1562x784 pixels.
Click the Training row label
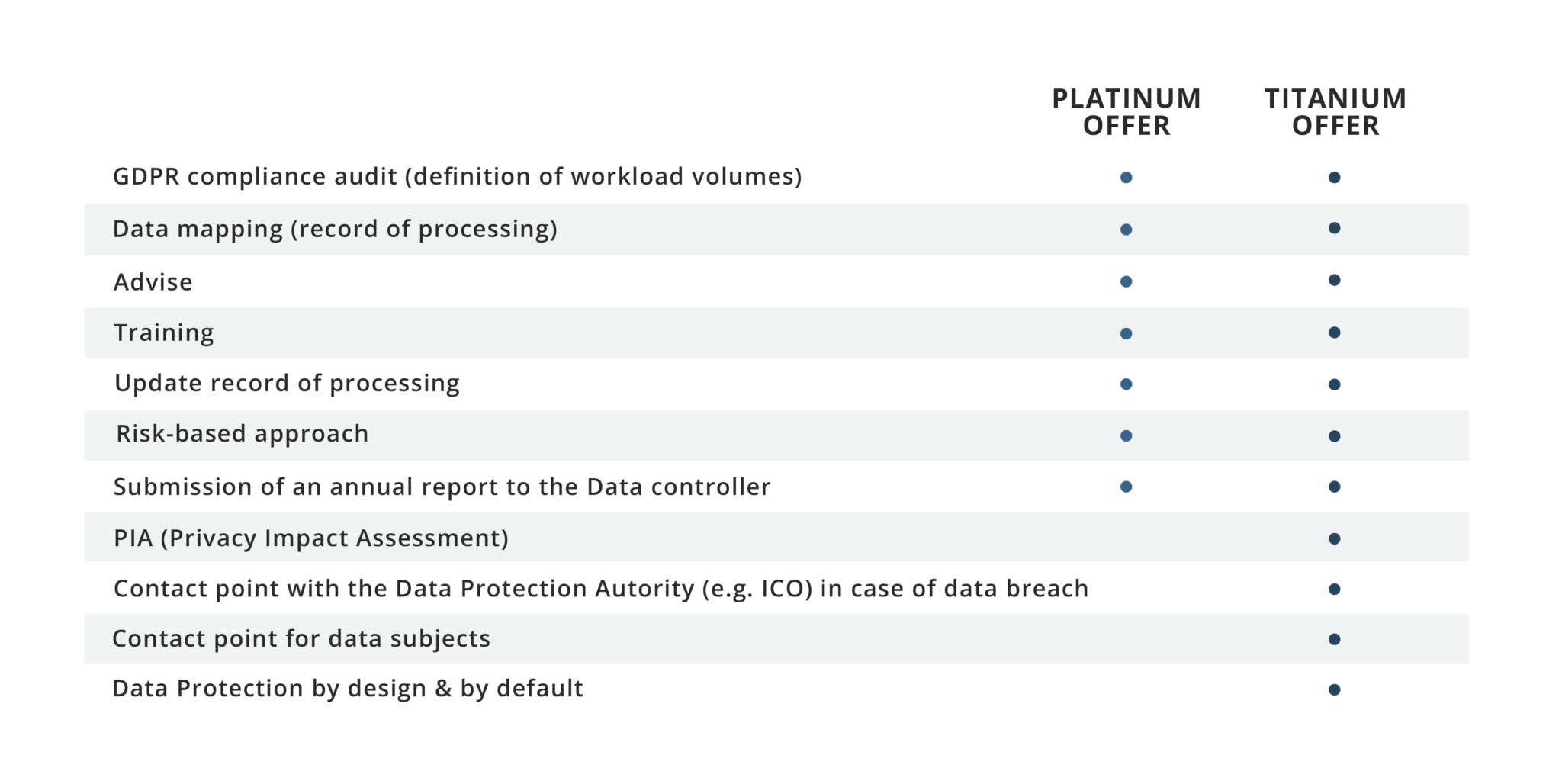point(164,333)
